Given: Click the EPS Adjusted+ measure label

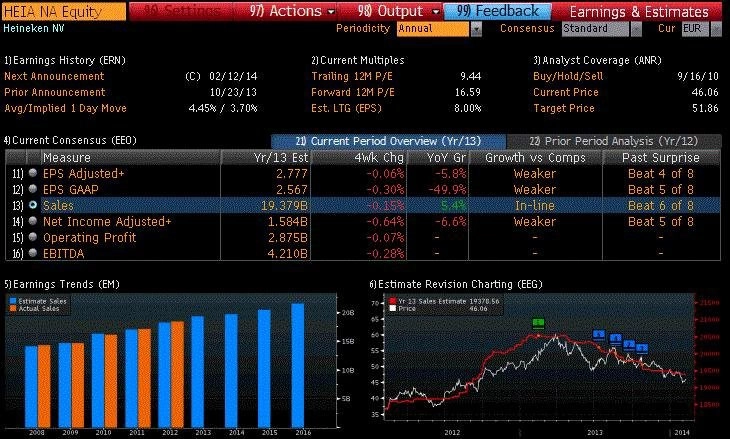Looking at the screenshot, I should (84, 174).
